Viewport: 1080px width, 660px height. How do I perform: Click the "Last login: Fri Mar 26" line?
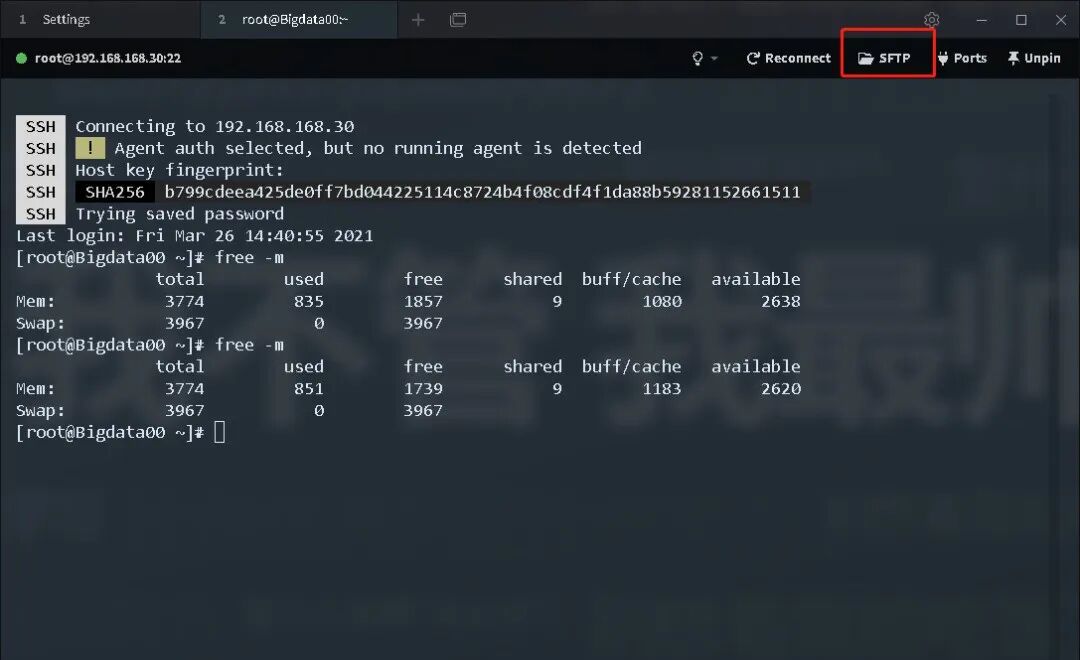coord(194,236)
